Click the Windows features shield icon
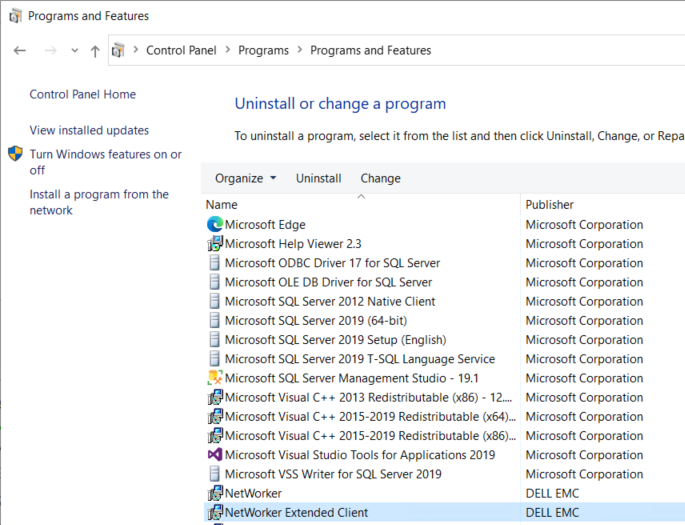This screenshot has height=525, width=685. 16,154
